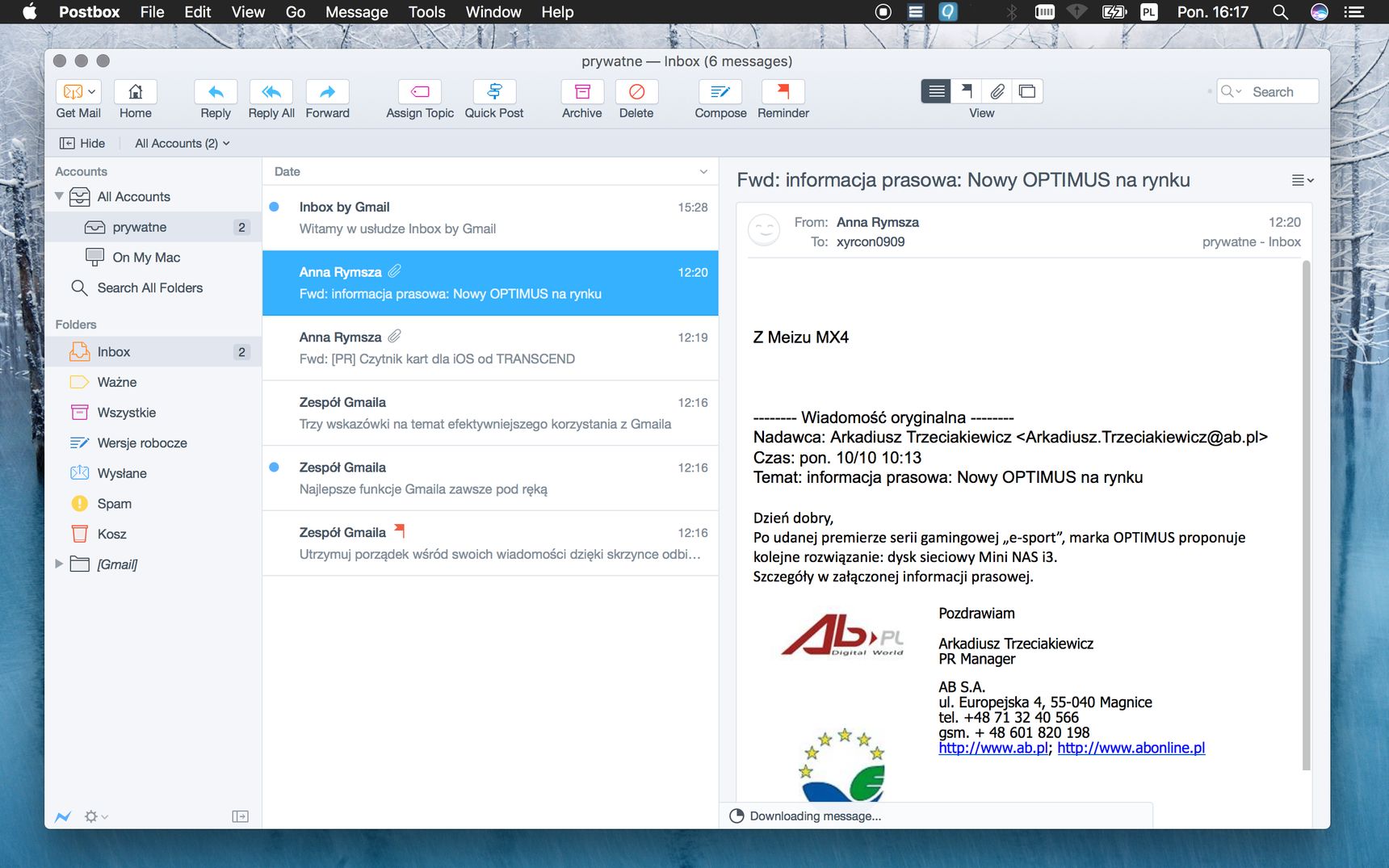Open the search options magnifier dropdown
The height and width of the screenshot is (868, 1389).
pos(1231,91)
